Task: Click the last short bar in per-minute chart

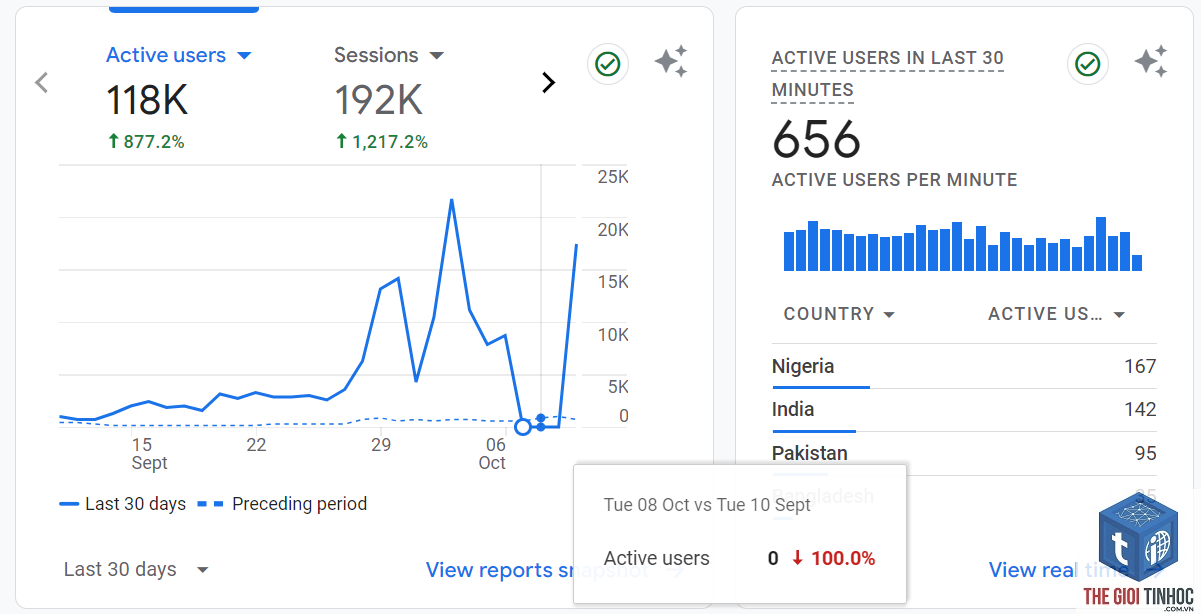Action: pyautogui.click(x=1137, y=263)
